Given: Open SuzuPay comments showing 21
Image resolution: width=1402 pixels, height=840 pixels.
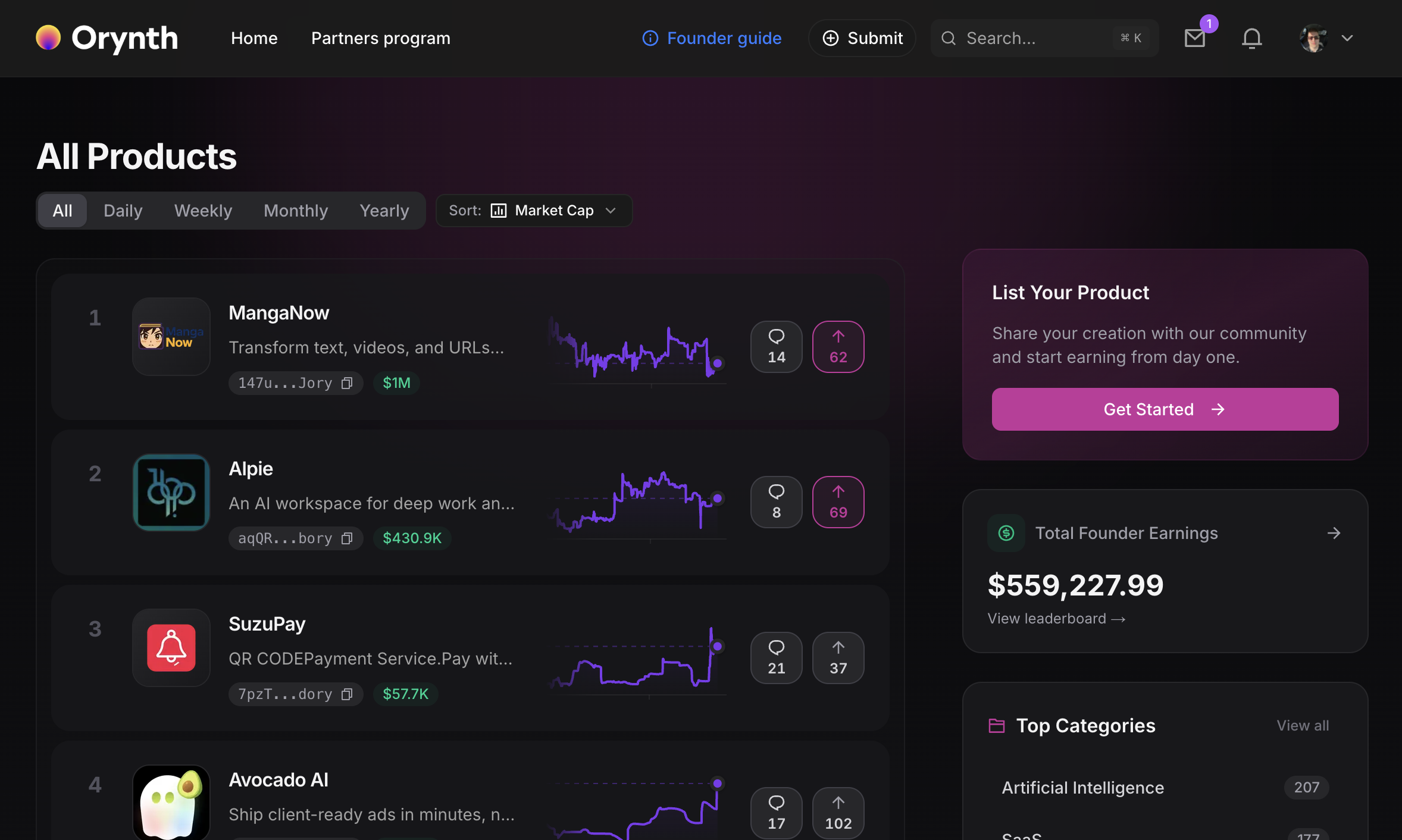Looking at the screenshot, I should click(x=776, y=658).
